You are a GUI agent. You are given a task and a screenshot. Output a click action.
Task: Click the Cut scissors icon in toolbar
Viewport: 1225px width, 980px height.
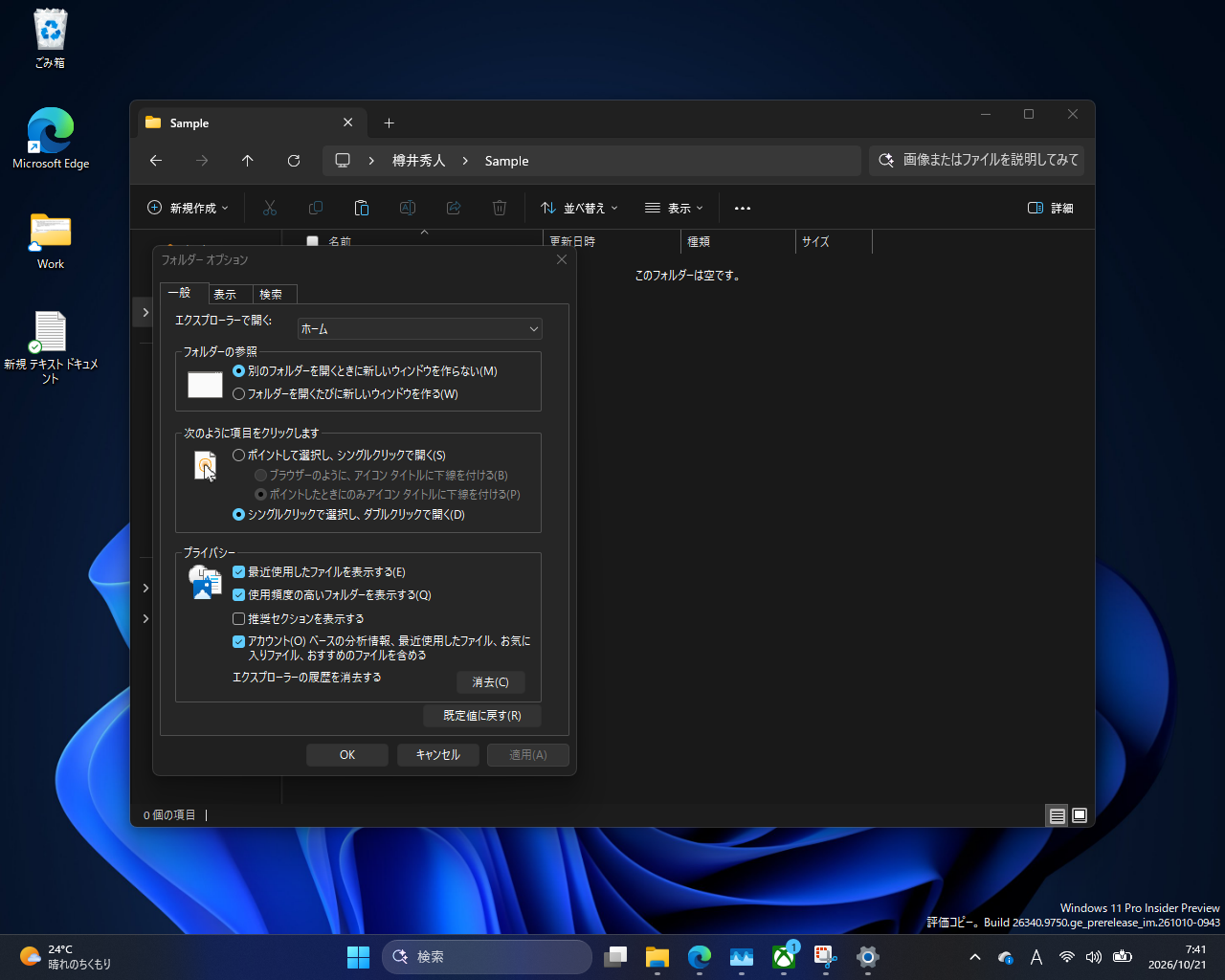tap(270, 208)
